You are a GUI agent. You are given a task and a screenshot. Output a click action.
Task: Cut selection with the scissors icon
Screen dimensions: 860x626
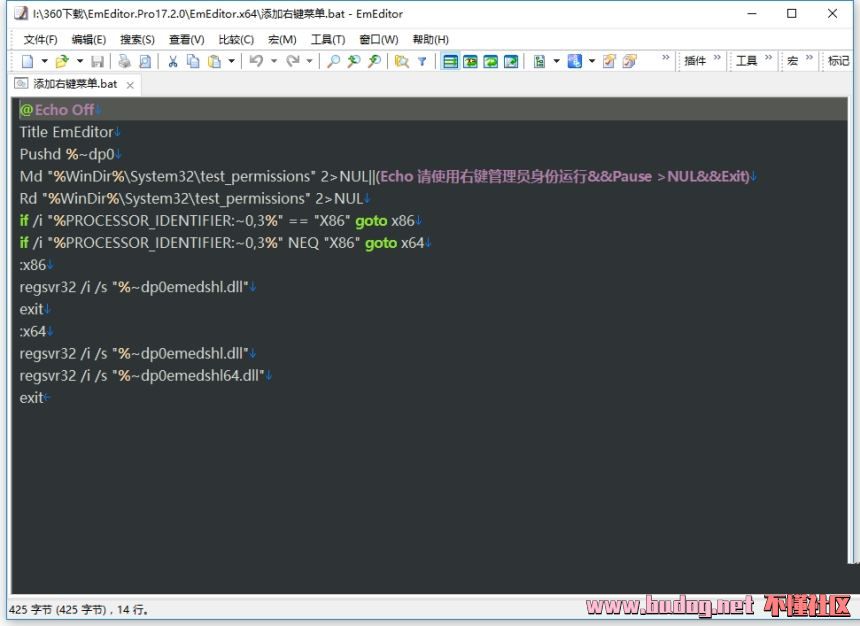click(173, 61)
